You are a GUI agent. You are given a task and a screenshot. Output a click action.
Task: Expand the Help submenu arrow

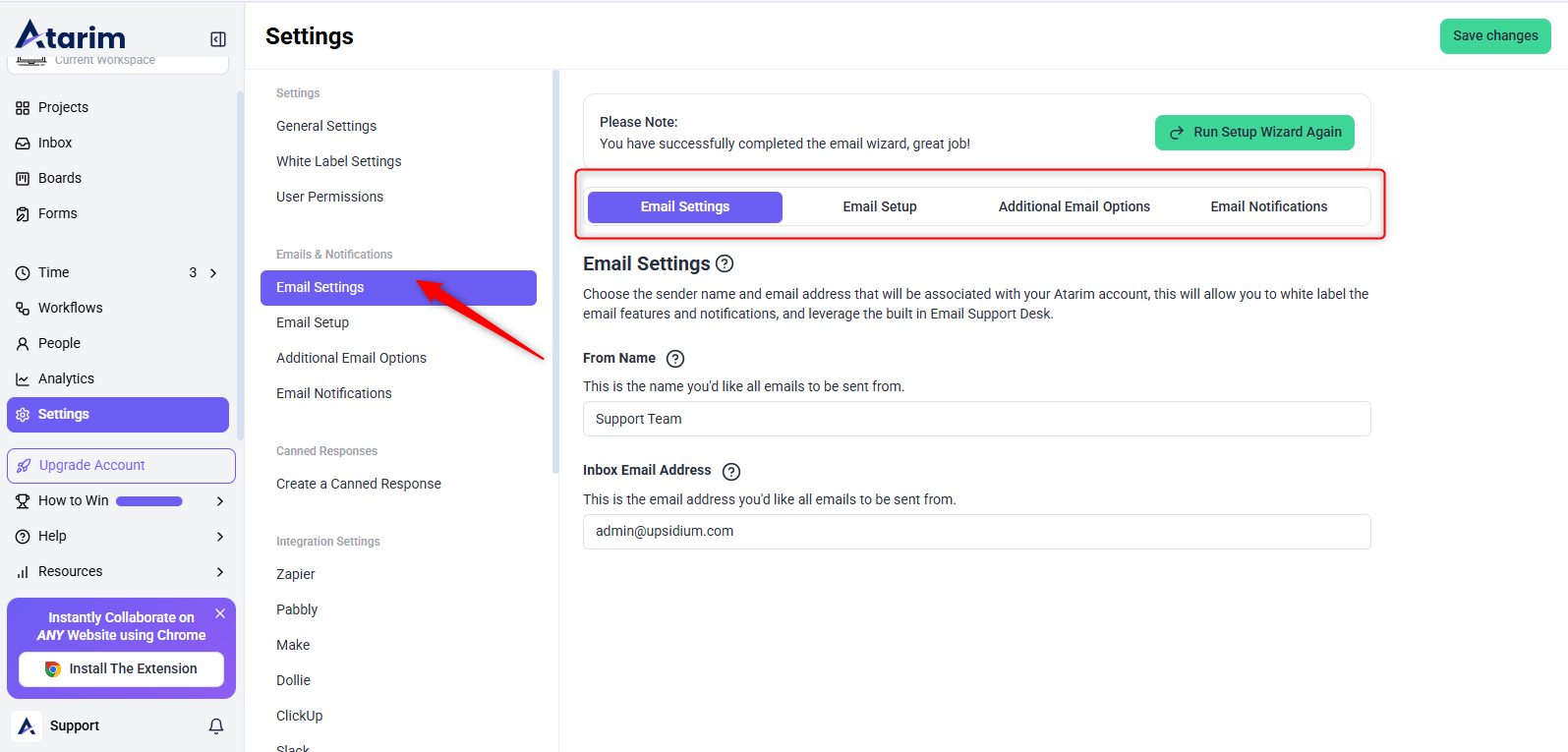tap(220, 537)
